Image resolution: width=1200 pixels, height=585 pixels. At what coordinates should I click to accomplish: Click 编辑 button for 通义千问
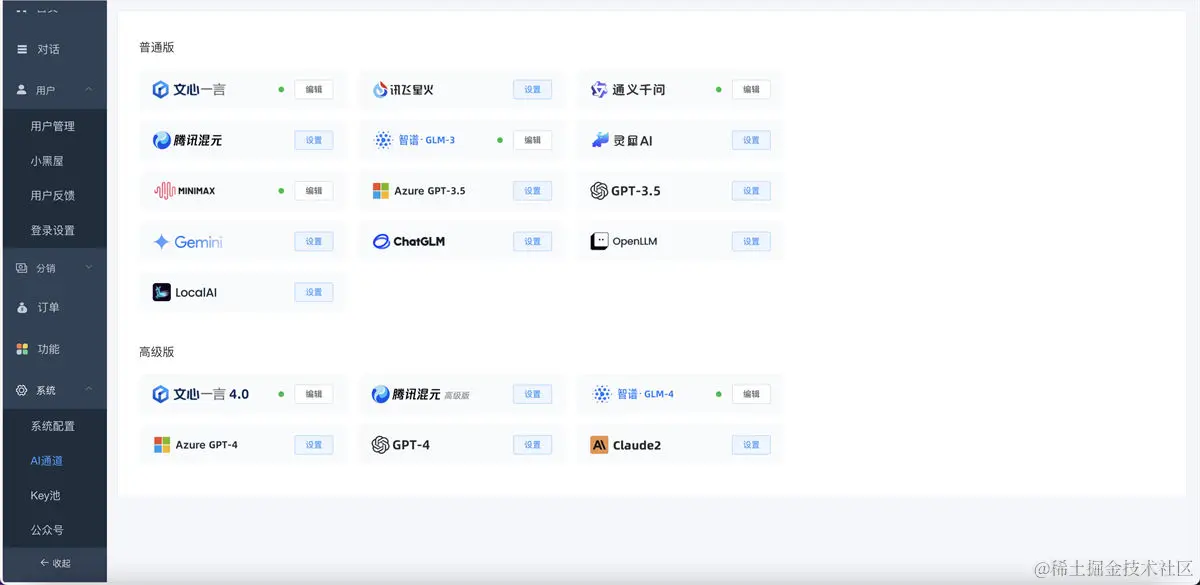point(752,89)
